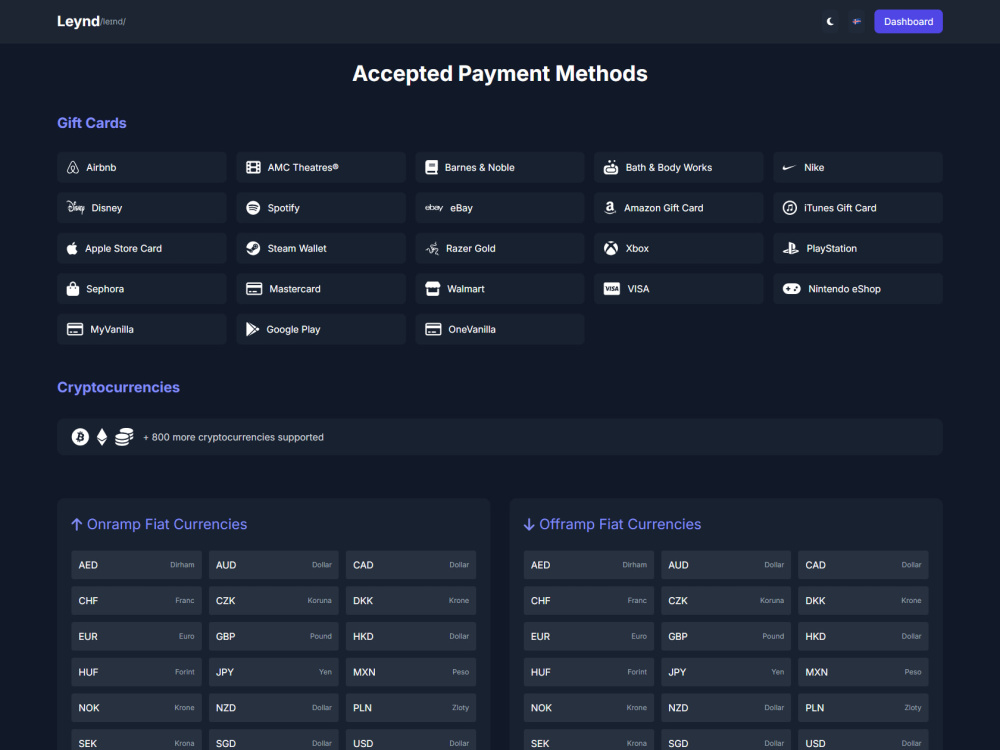The height and width of the screenshot is (750, 1000).
Task: Select CHF Franc in Offramp list
Action: tap(589, 601)
